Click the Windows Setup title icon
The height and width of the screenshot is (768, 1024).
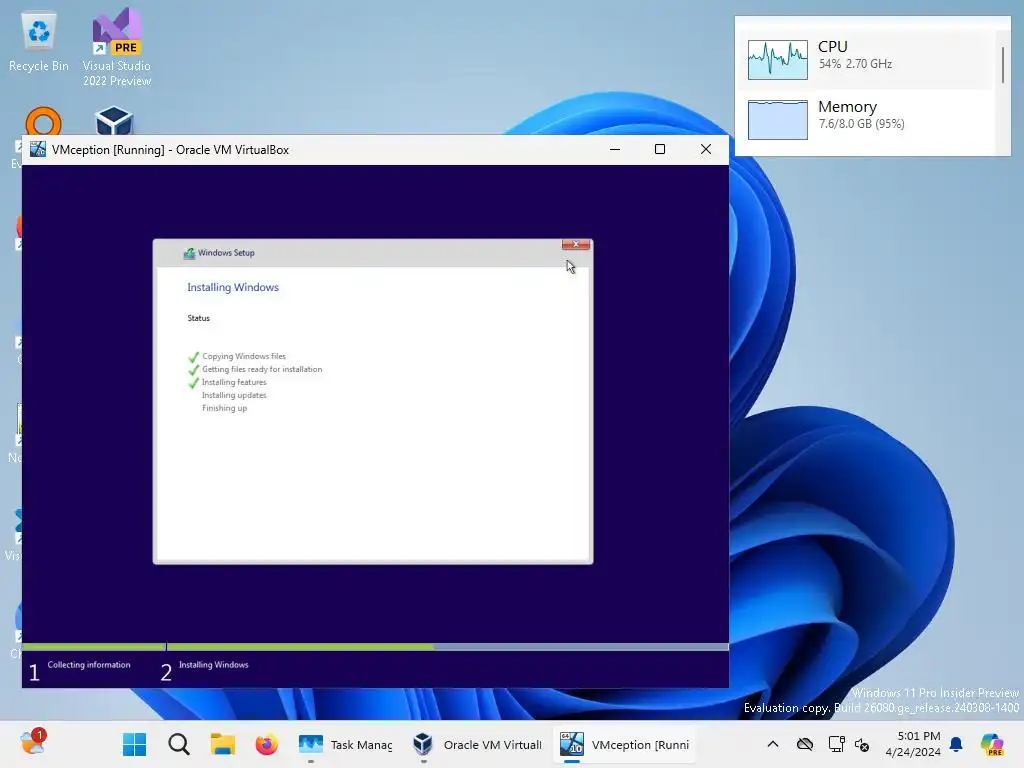(189, 253)
